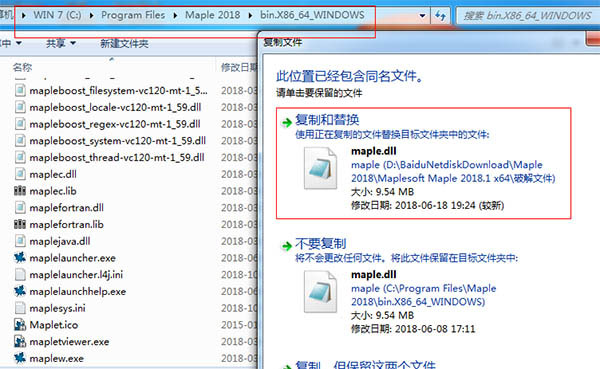Image resolution: width=600 pixels, height=369 pixels.
Task: Select file name maplefortran.dll
Action: click(67, 207)
